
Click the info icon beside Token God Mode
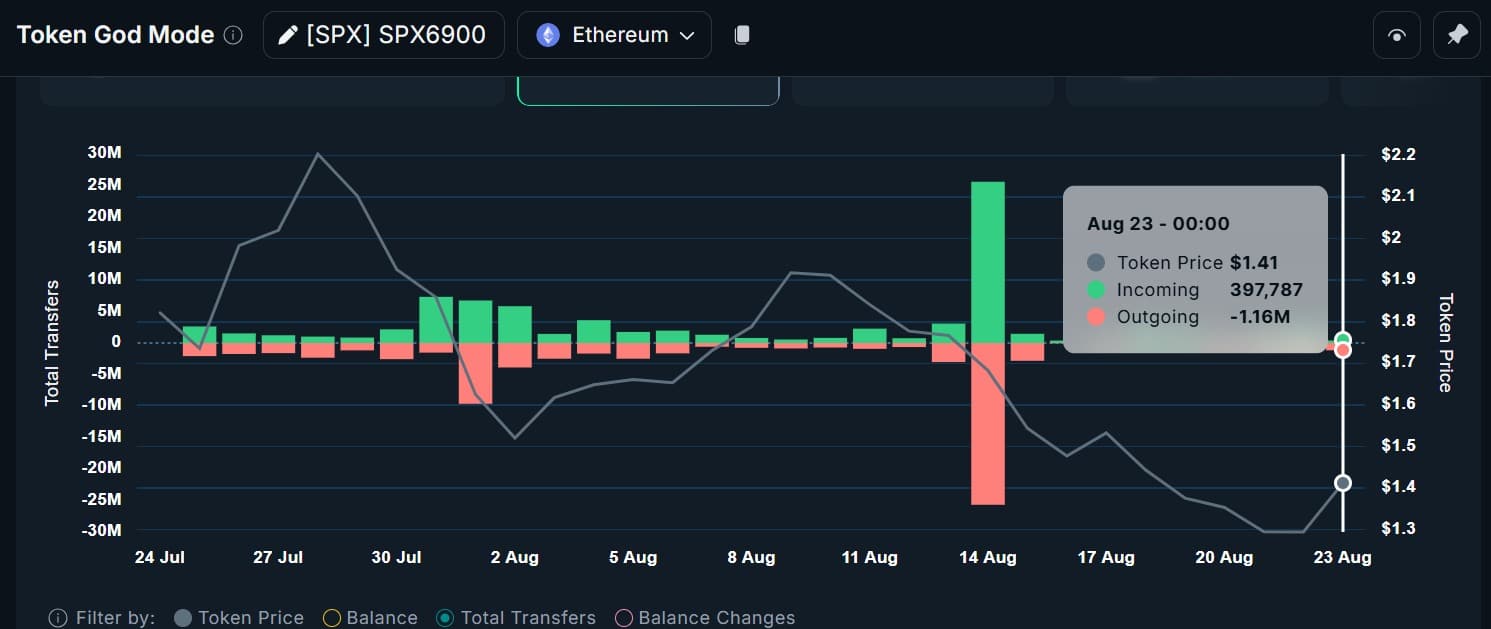[x=233, y=35]
